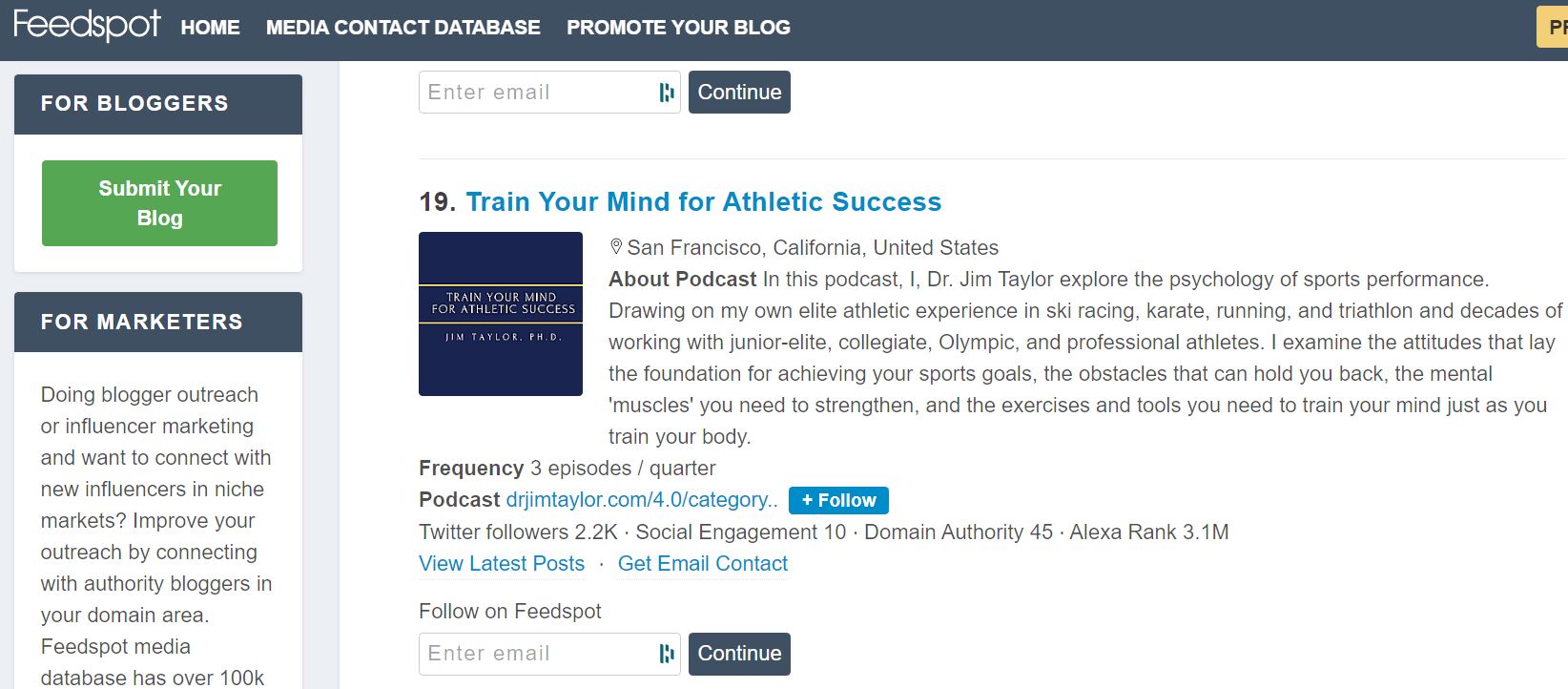Click the top Continue button
Screen dimensions: 1568x689
739,93
